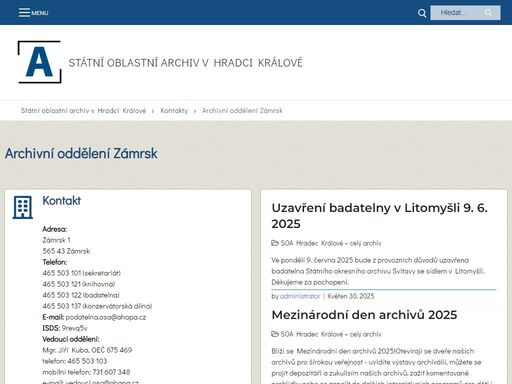Open the hamburger MENU icon
Screen dimensions: 512x384
pos(24,12)
